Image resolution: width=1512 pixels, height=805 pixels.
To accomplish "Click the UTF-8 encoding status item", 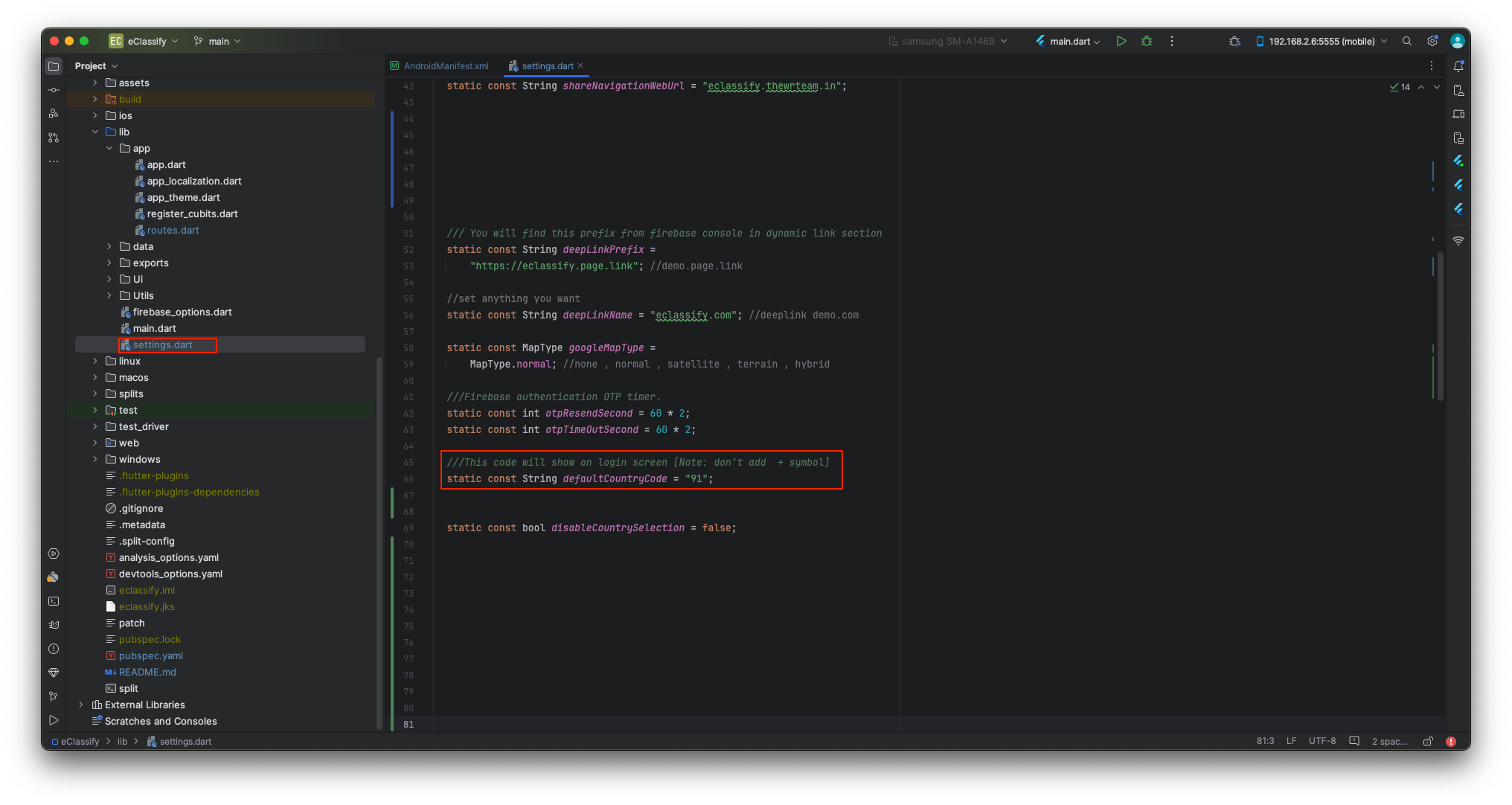I will pyautogui.click(x=1322, y=741).
